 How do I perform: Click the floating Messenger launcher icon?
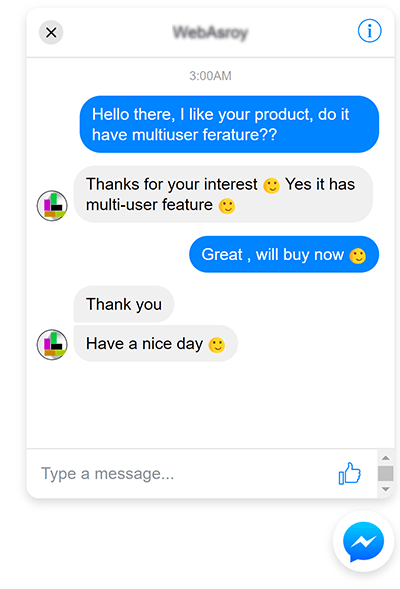click(363, 541)
